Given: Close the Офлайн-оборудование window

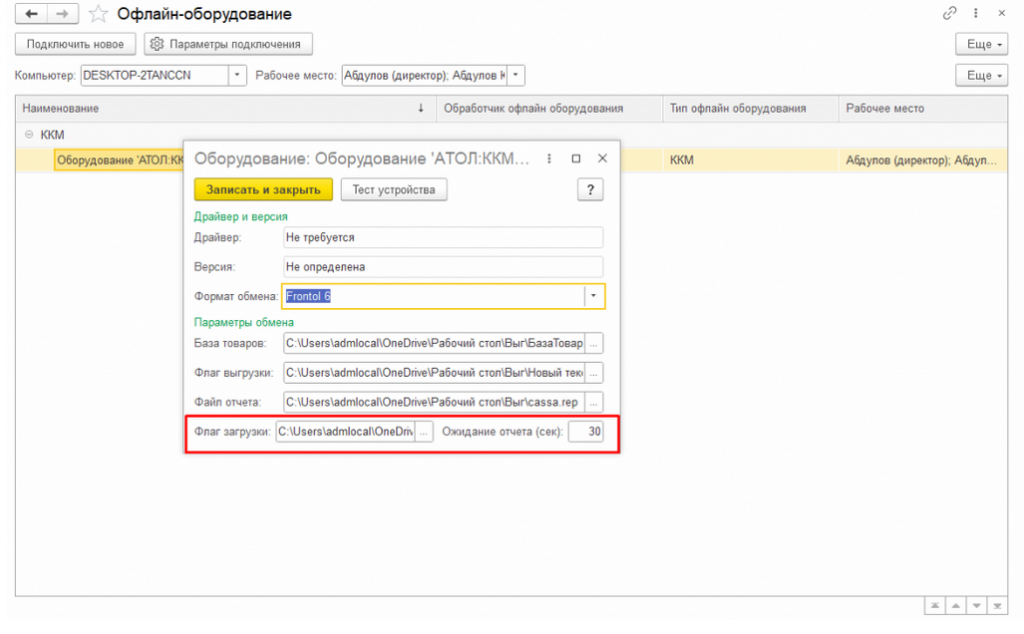Looking at the screenshot, I should (1002, 13).
